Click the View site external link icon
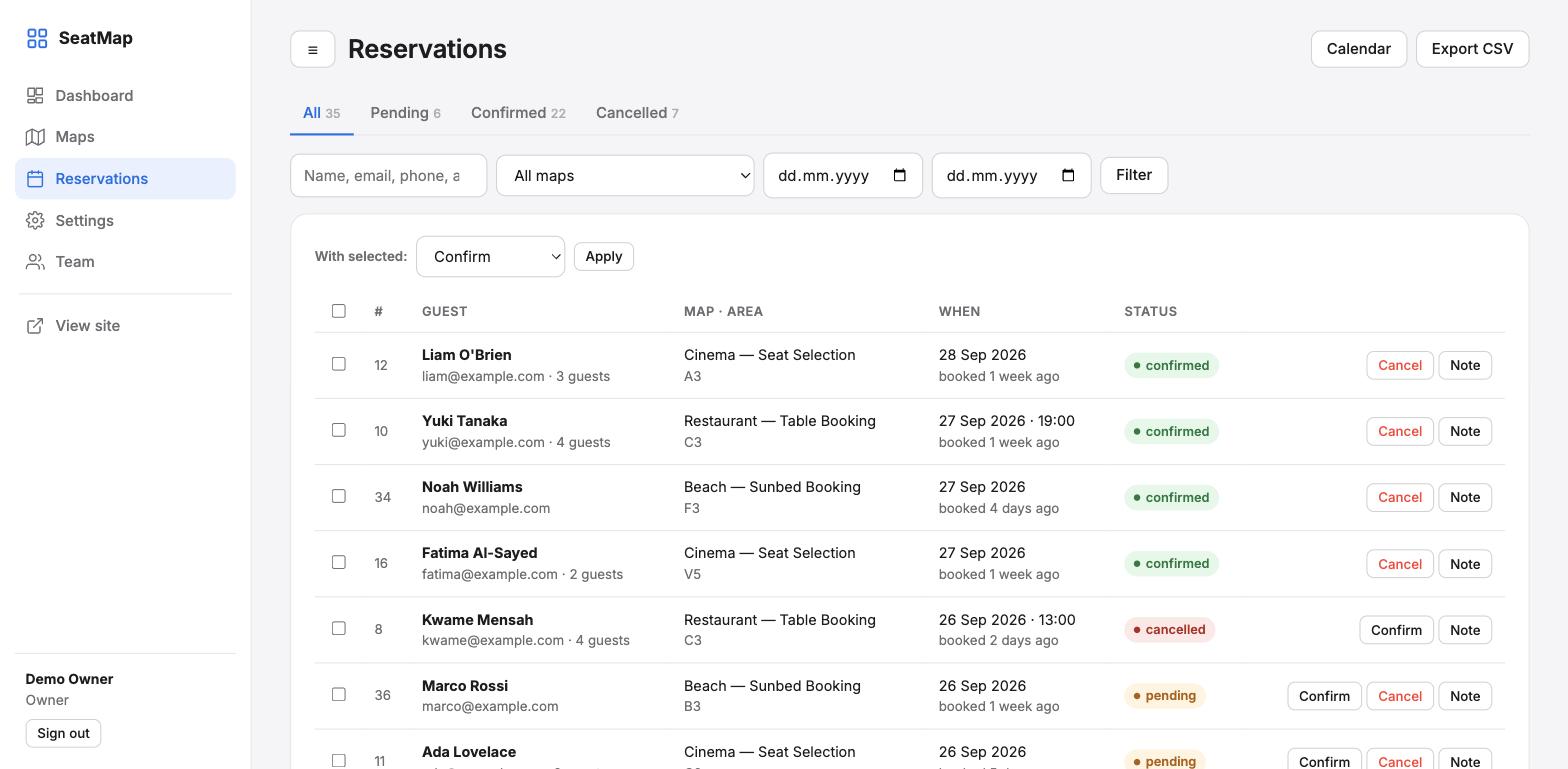 click(35, 326)
